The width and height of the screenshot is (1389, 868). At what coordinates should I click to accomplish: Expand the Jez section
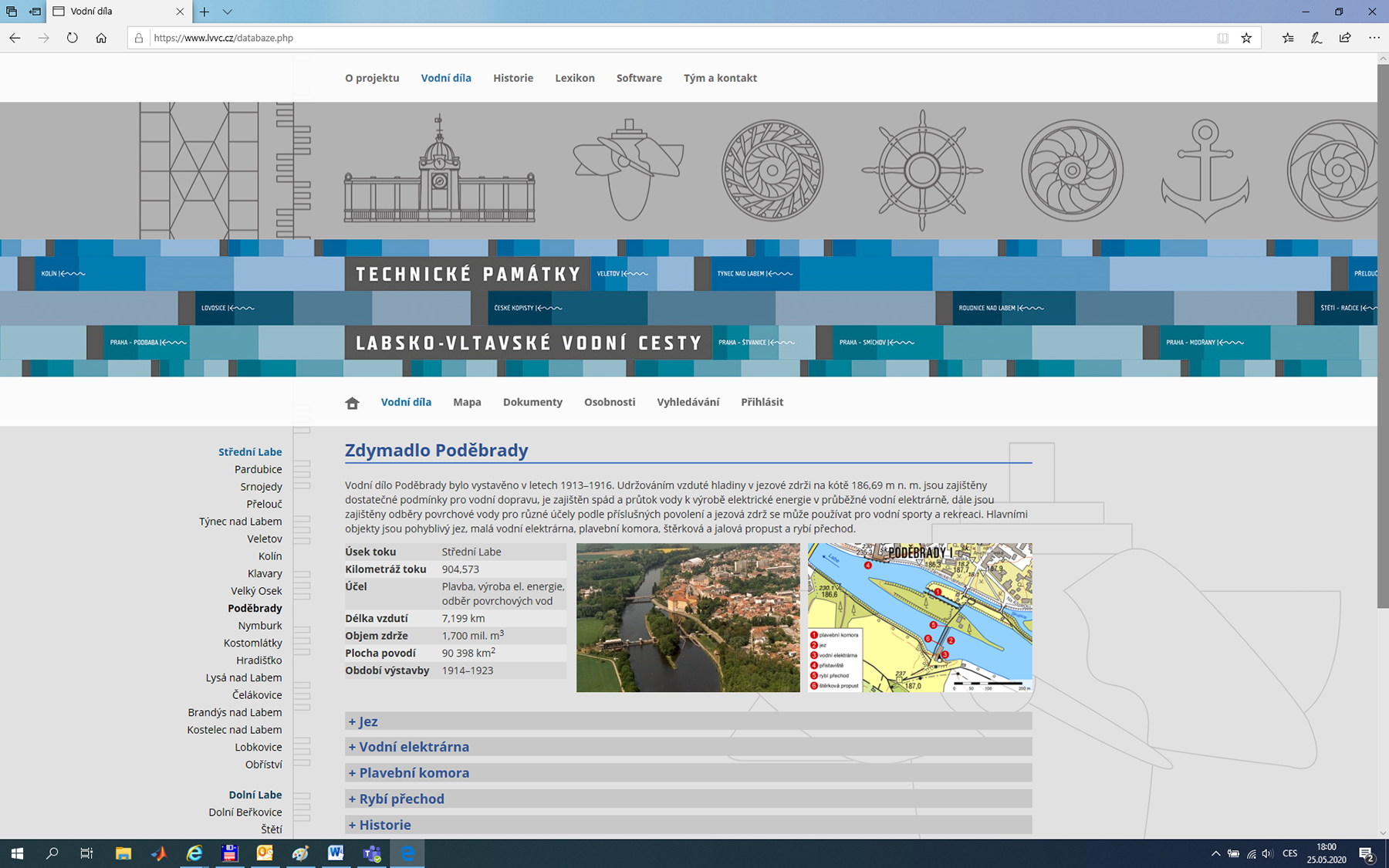[x=368, y=721]
